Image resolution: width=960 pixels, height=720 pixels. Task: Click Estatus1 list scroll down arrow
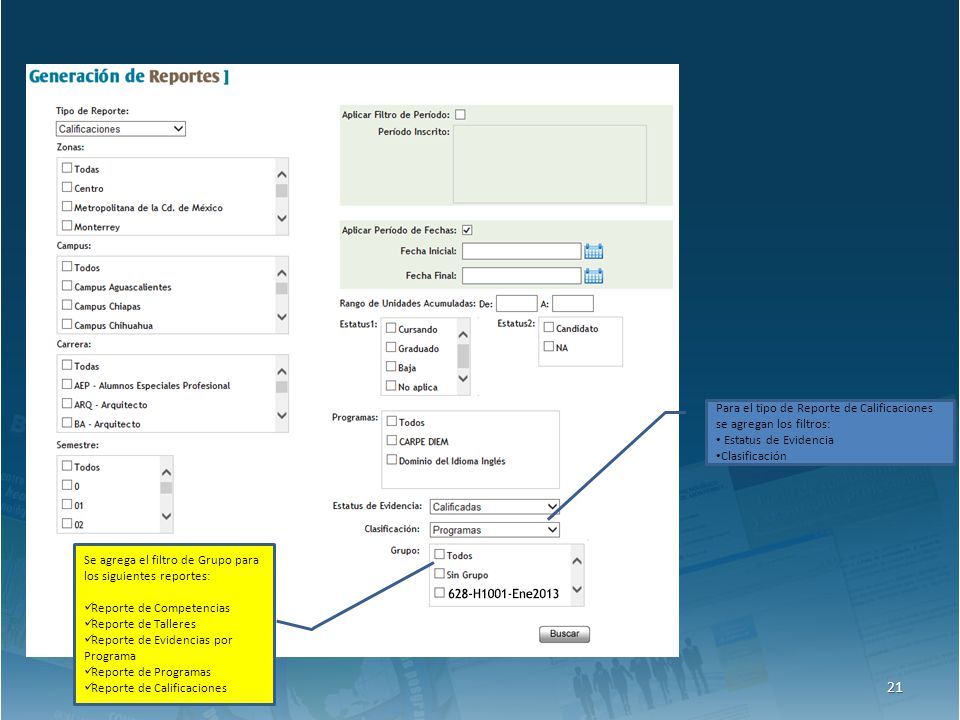463,378
